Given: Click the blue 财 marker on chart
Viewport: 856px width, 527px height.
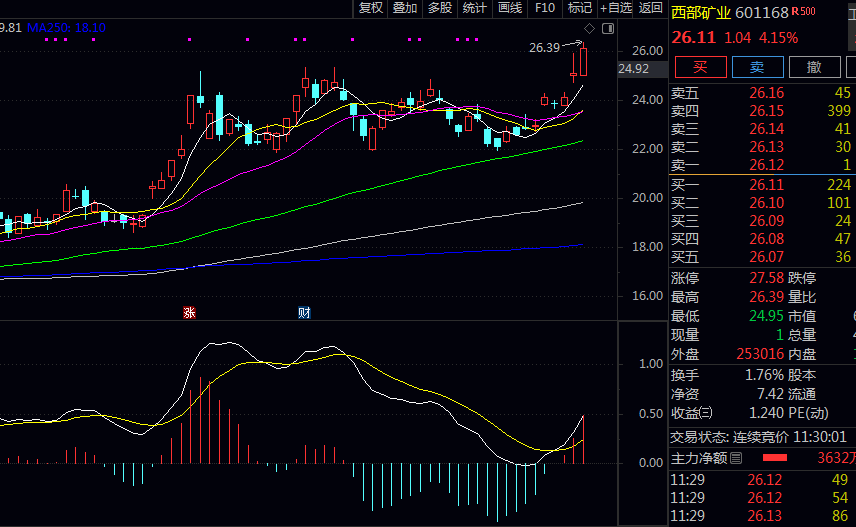Looking at the screenshot, I should click(x=304, y=312).
